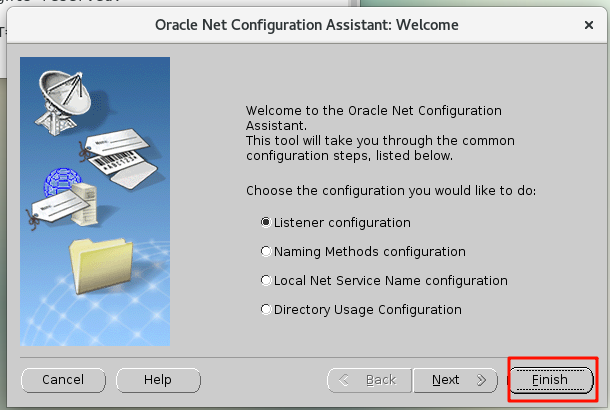This screenshot has height=410, width=610.
Task: Click the double-arrow on Next button
Action: coord(480,380)
